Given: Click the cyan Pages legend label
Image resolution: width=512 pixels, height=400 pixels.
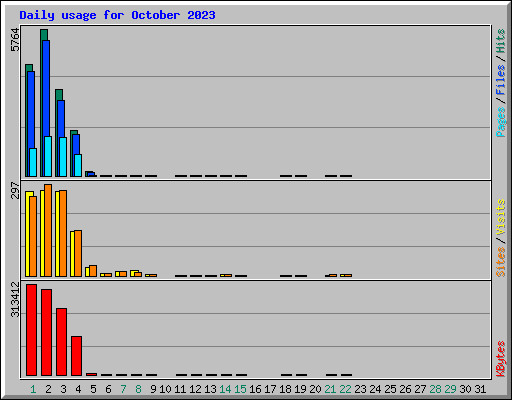Looking at the screenshot, I should 501,122.
